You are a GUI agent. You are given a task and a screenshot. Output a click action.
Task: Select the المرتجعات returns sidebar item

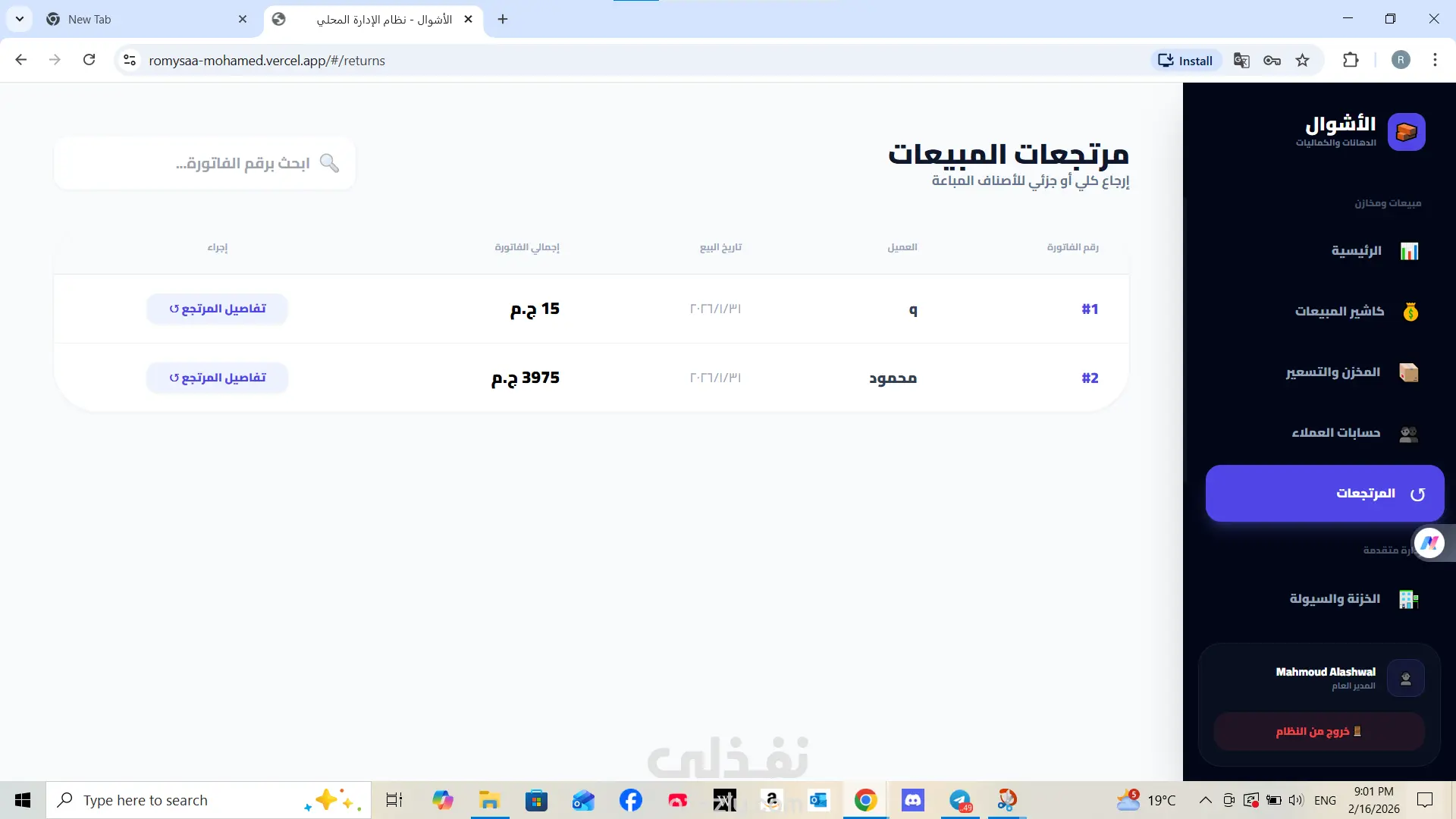click(x=1325, y=494)
